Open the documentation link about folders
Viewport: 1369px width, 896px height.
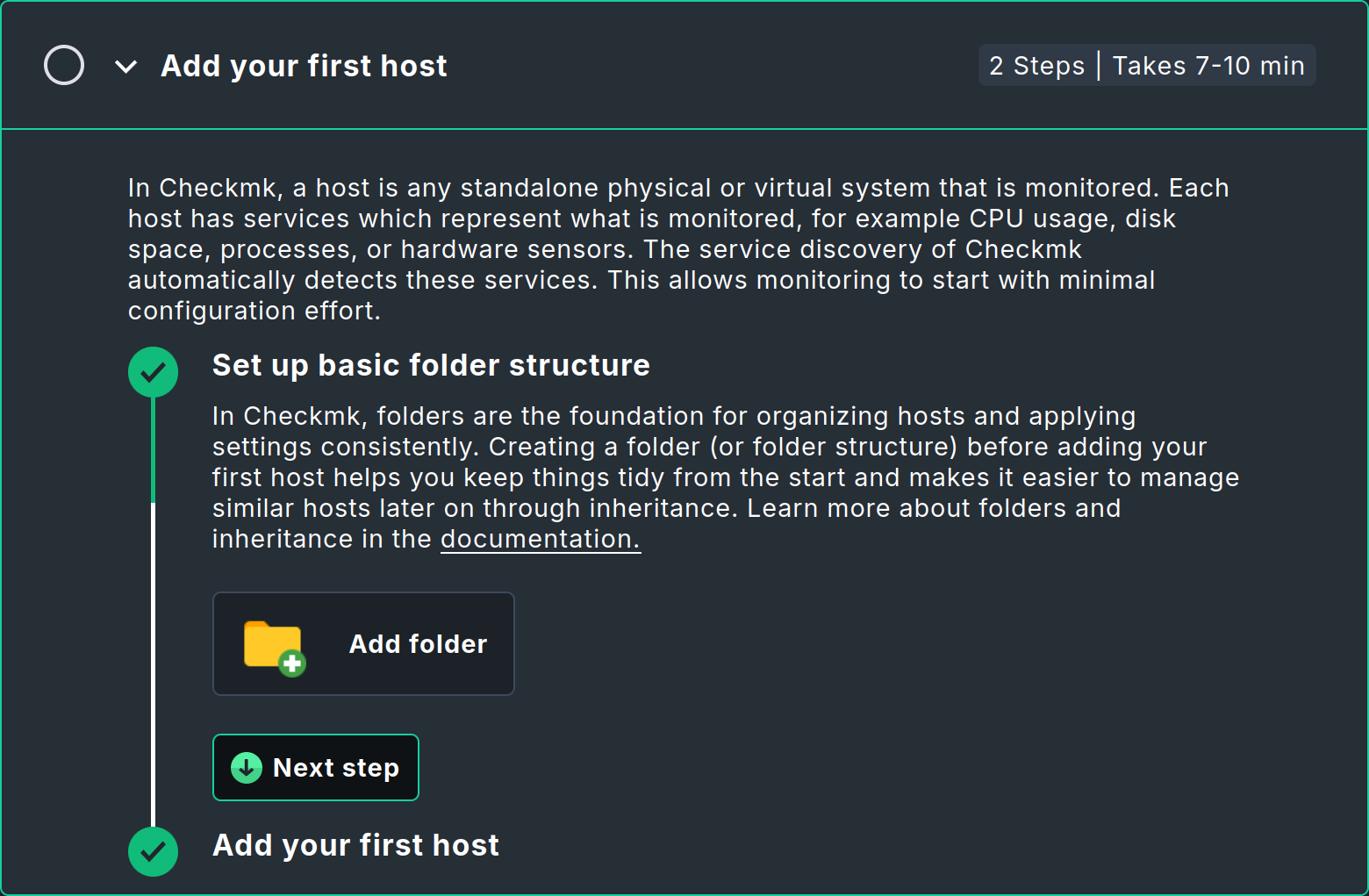click(x=540, y=538)
